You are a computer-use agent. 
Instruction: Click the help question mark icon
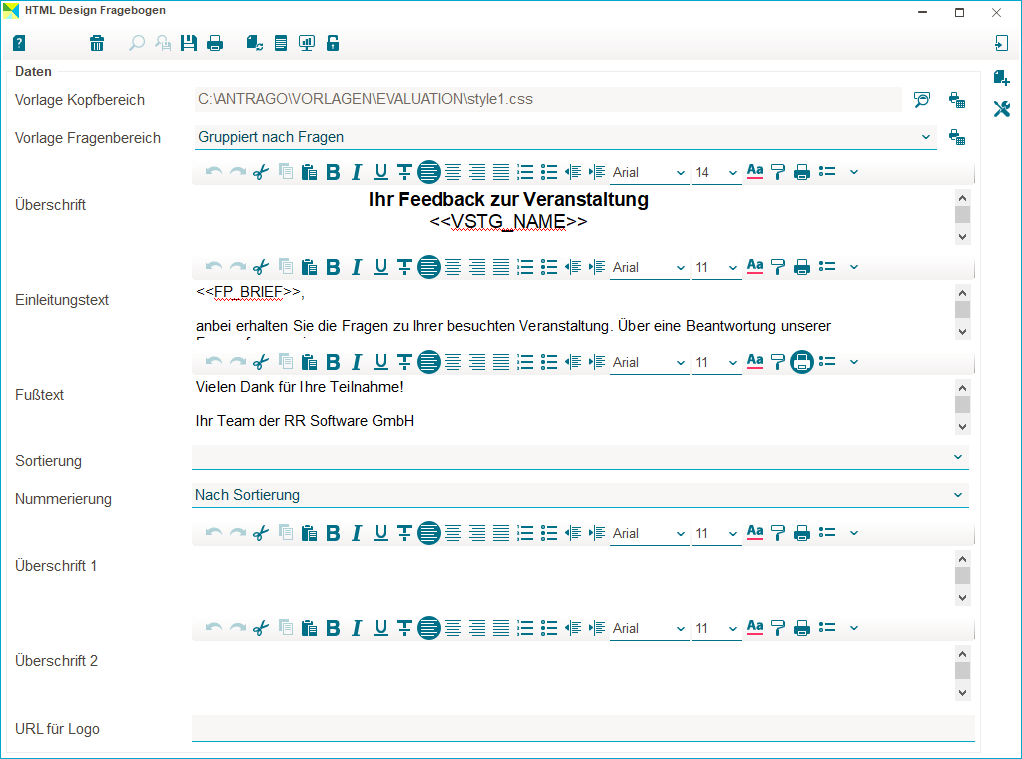[x=19, y=43]
